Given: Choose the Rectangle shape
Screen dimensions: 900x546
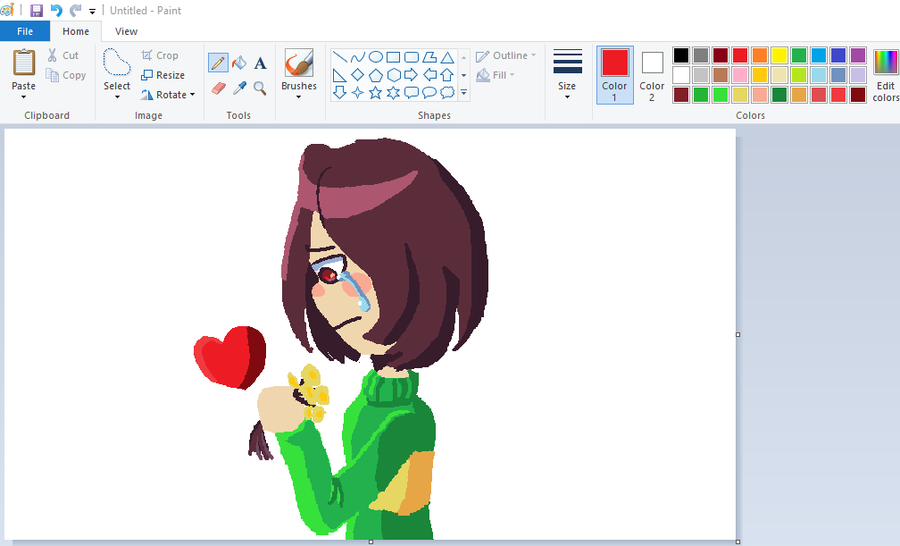Looking at the screenshot, I should point(393,57).
